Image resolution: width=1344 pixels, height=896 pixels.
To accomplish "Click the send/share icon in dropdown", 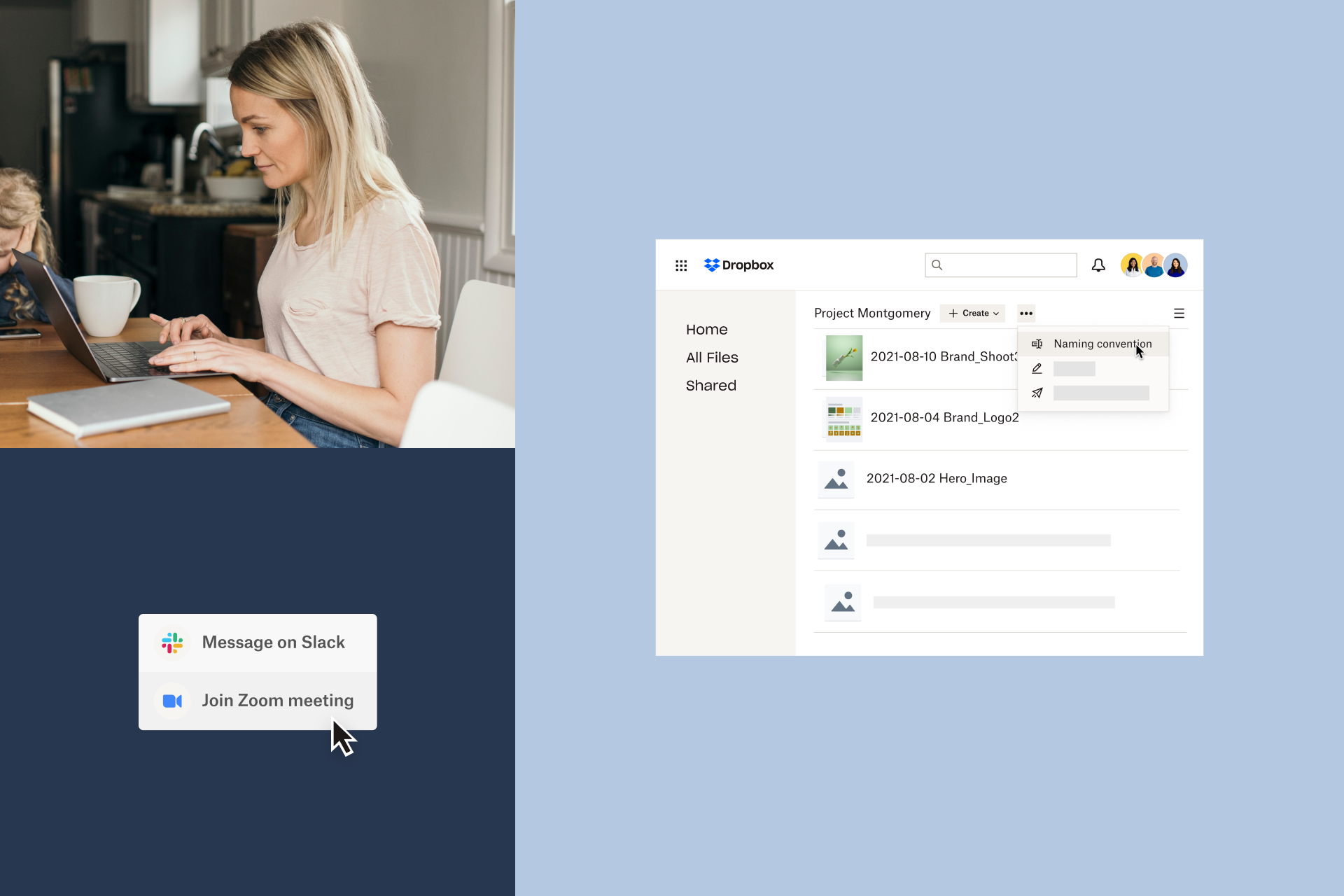I will tap(1036, 392).
